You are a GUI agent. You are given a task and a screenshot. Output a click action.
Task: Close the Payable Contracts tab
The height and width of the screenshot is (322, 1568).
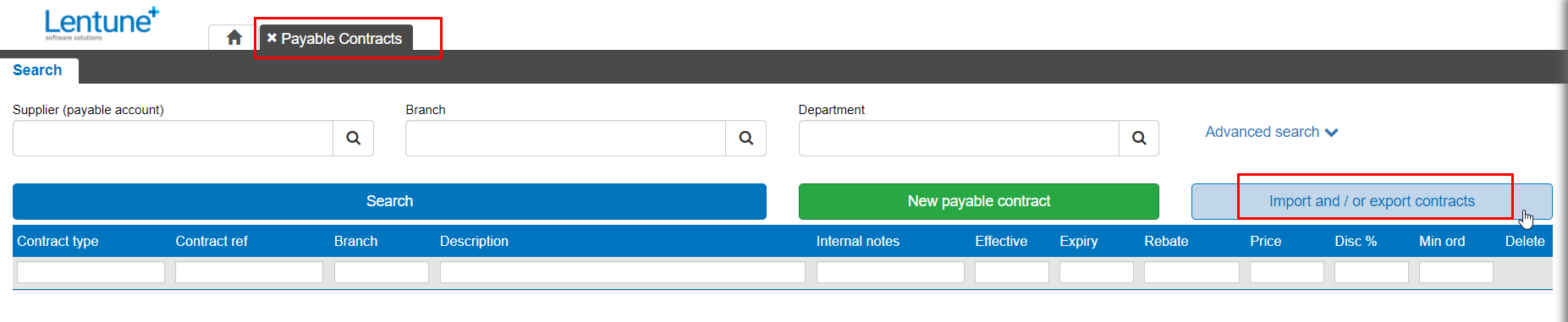[272, 38]
